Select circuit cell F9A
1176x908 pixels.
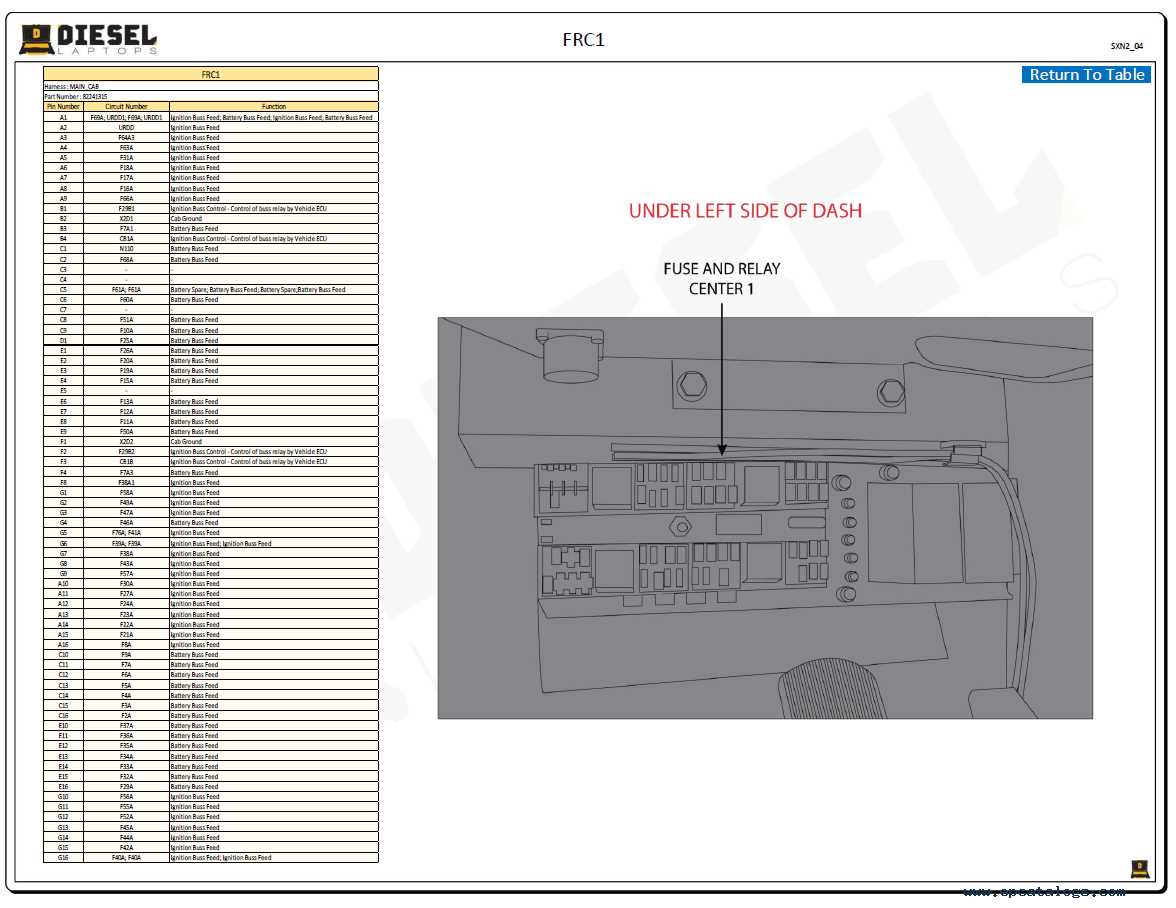126,655
